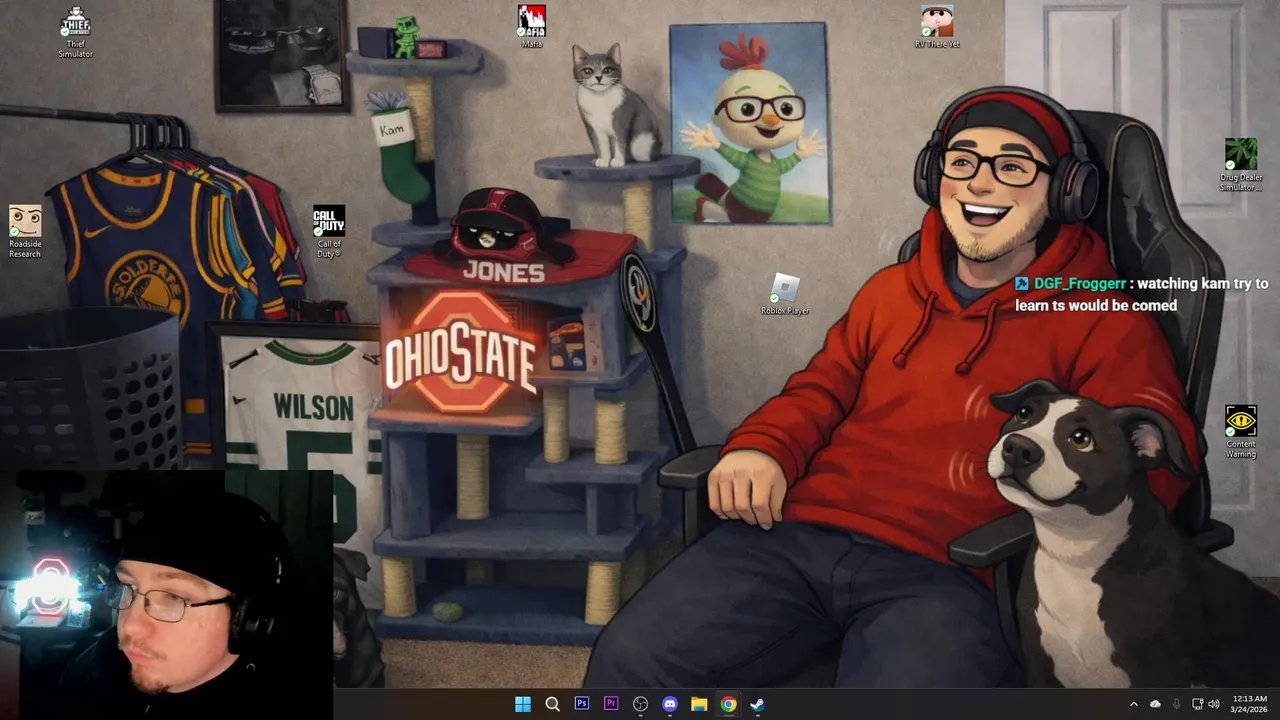The height and width of the screenshot is (720, 1280).
Task: Open taskbar Search
Action: coord(552,704)
